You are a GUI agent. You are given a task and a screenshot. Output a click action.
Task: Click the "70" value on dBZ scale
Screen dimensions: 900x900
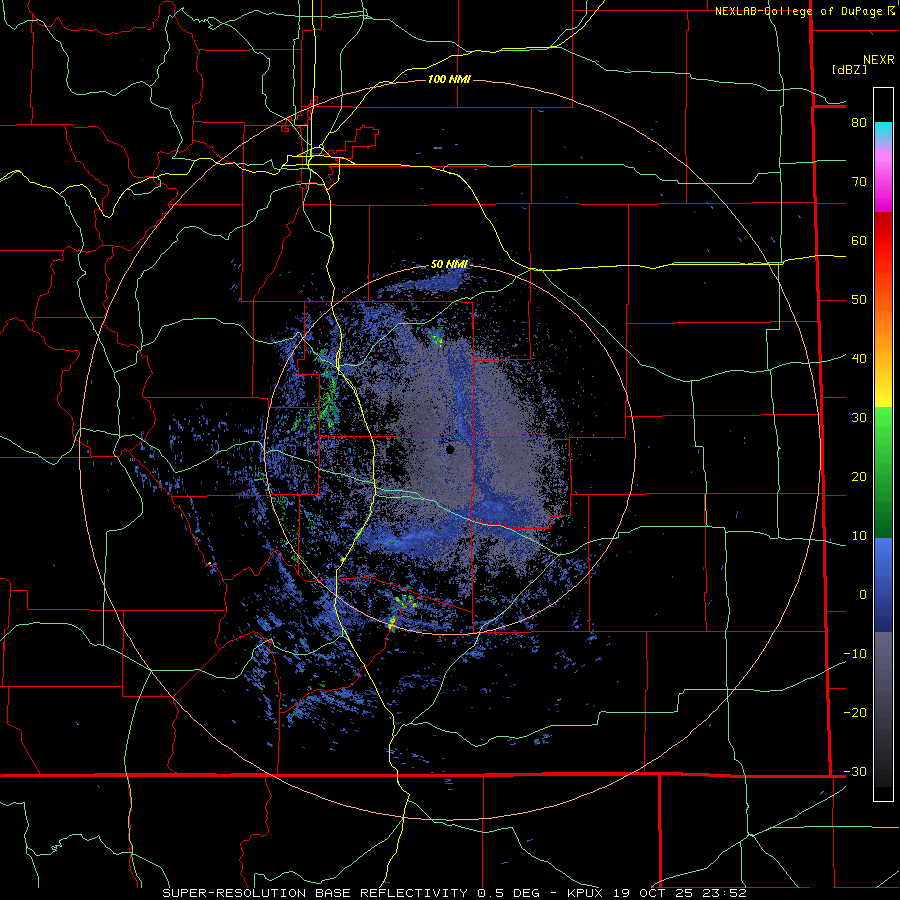[x=859, y=181]
